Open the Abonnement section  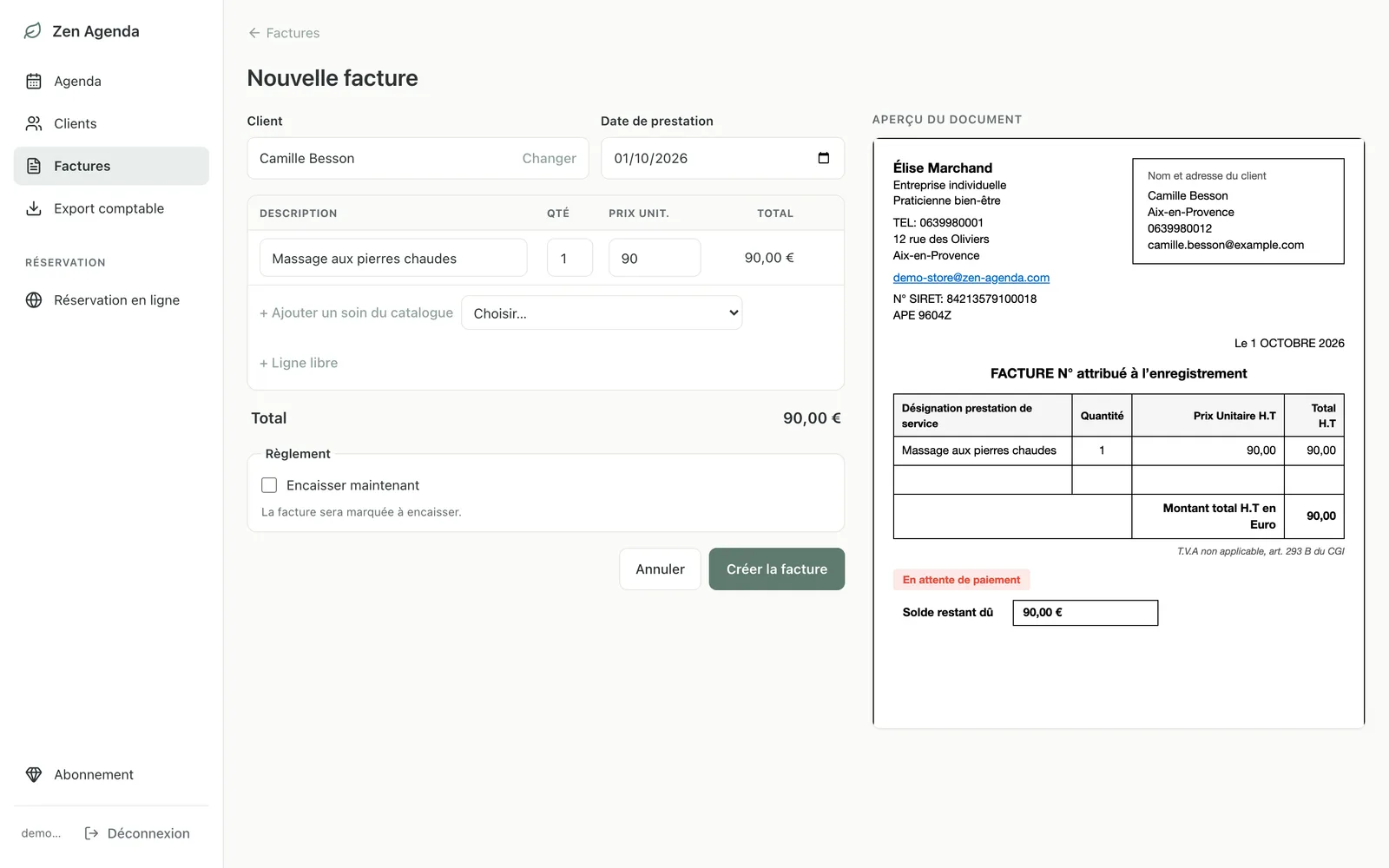tap(111, 774)
